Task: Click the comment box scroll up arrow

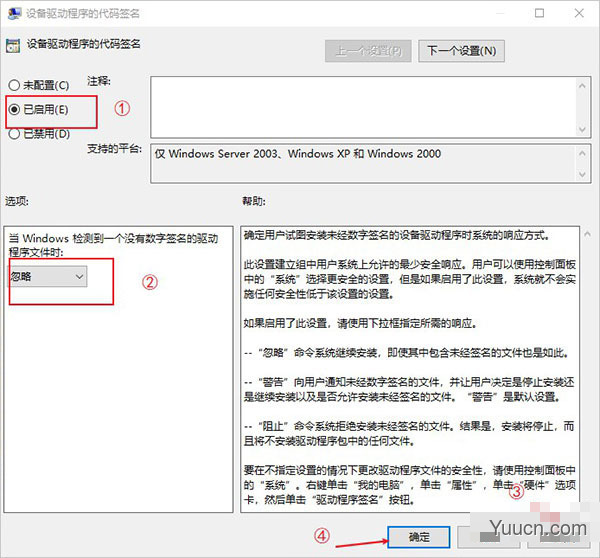Action: point(582,86)
